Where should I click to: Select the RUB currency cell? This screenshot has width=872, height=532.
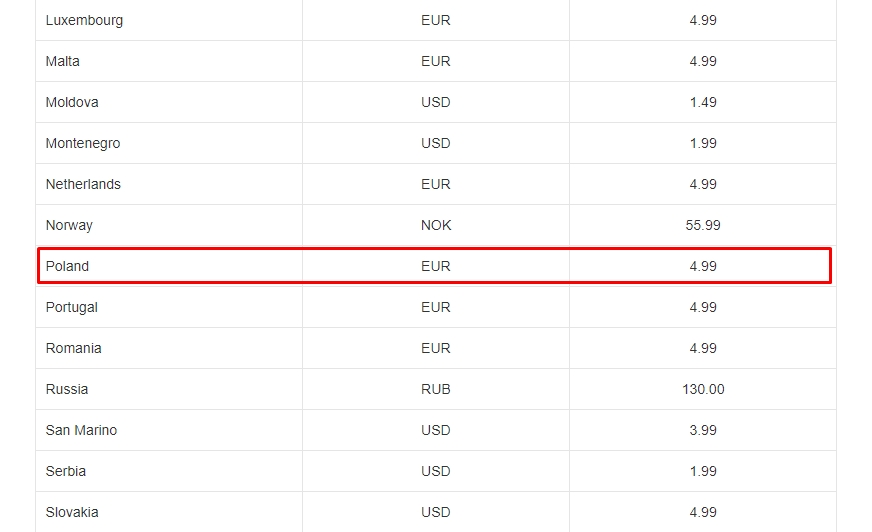(x=436, y=389)
